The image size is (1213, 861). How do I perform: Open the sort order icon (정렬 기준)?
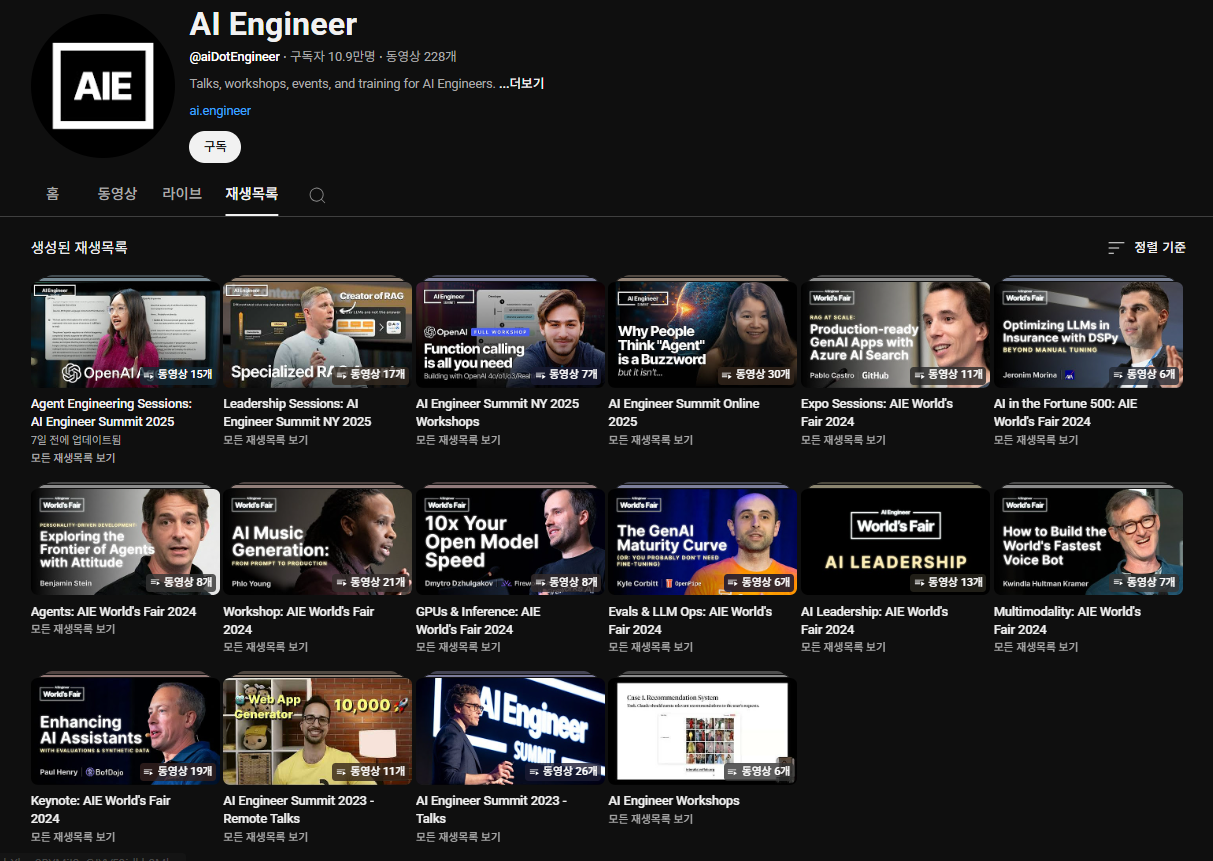(x=1116, y=248)
